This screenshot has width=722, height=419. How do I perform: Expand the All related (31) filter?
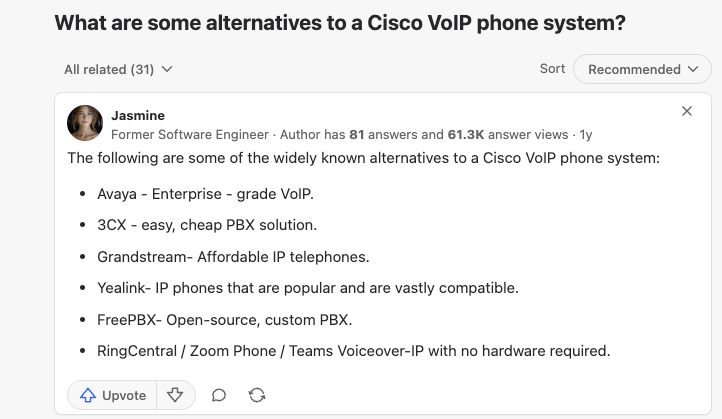pos(118,70)
